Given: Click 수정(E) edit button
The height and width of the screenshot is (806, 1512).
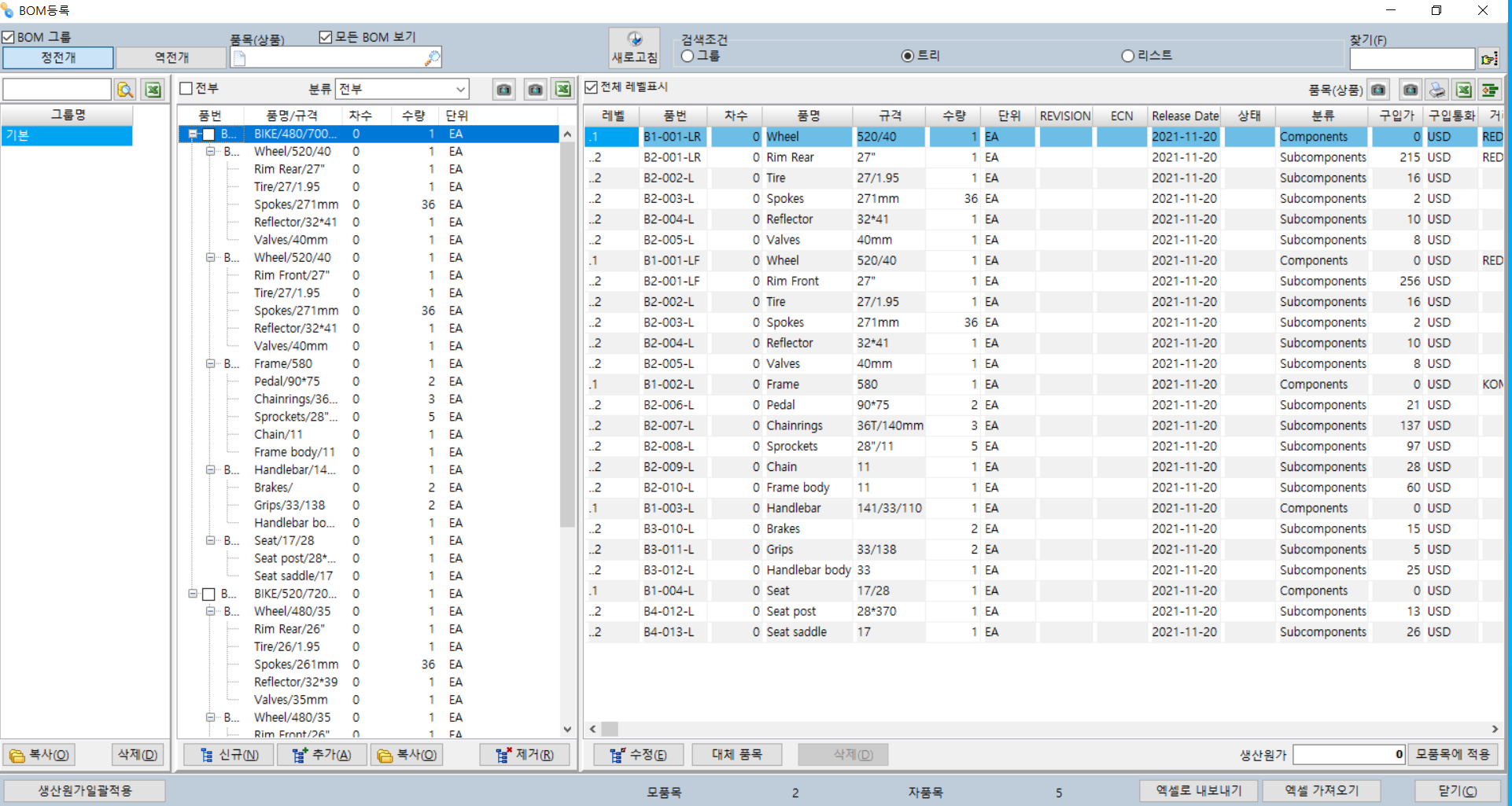Looking at the screenshot, I should (x=638, y=755).
